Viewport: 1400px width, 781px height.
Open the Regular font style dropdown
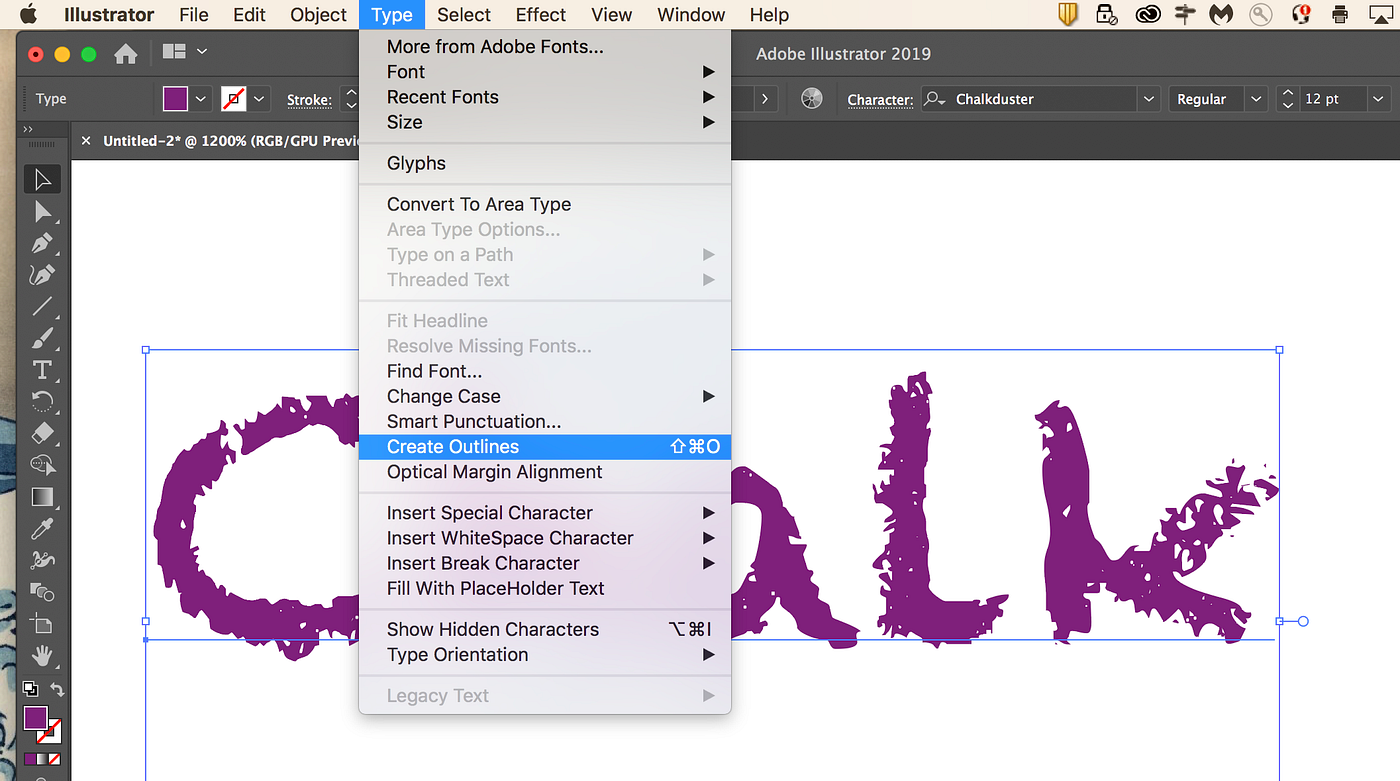pyautogui.click(x=1256, y=99)
